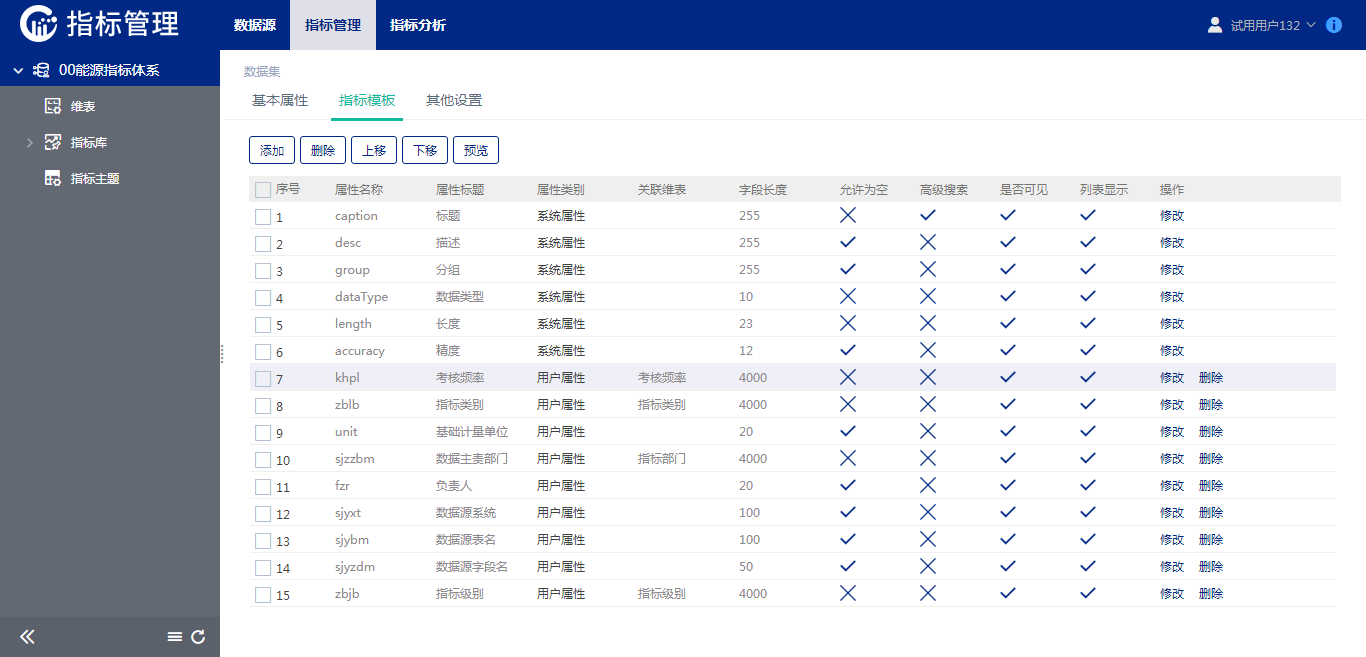1366x657 pixels.
Task: Refresh the sidebar with the reload icon
Action: pyautogui.click(x=202, y=636)
